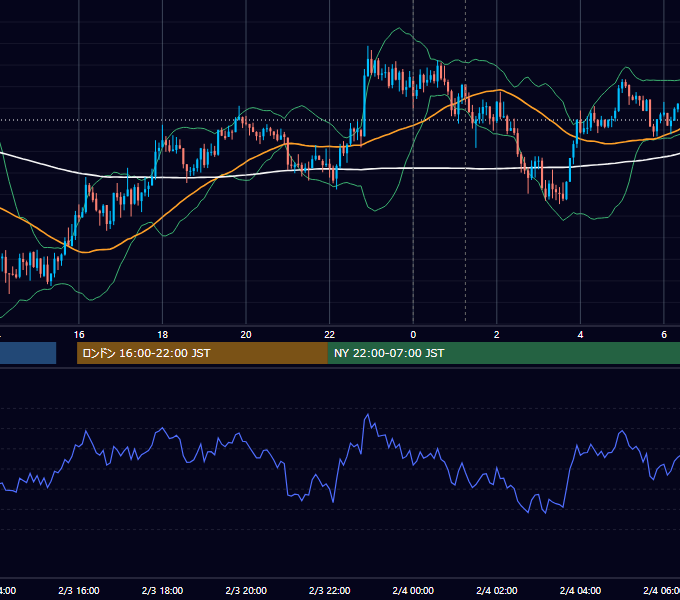This screenshot has height=600, width=680.
Task: Click the 18 hour axis label
Action: (x=162, y=335)
